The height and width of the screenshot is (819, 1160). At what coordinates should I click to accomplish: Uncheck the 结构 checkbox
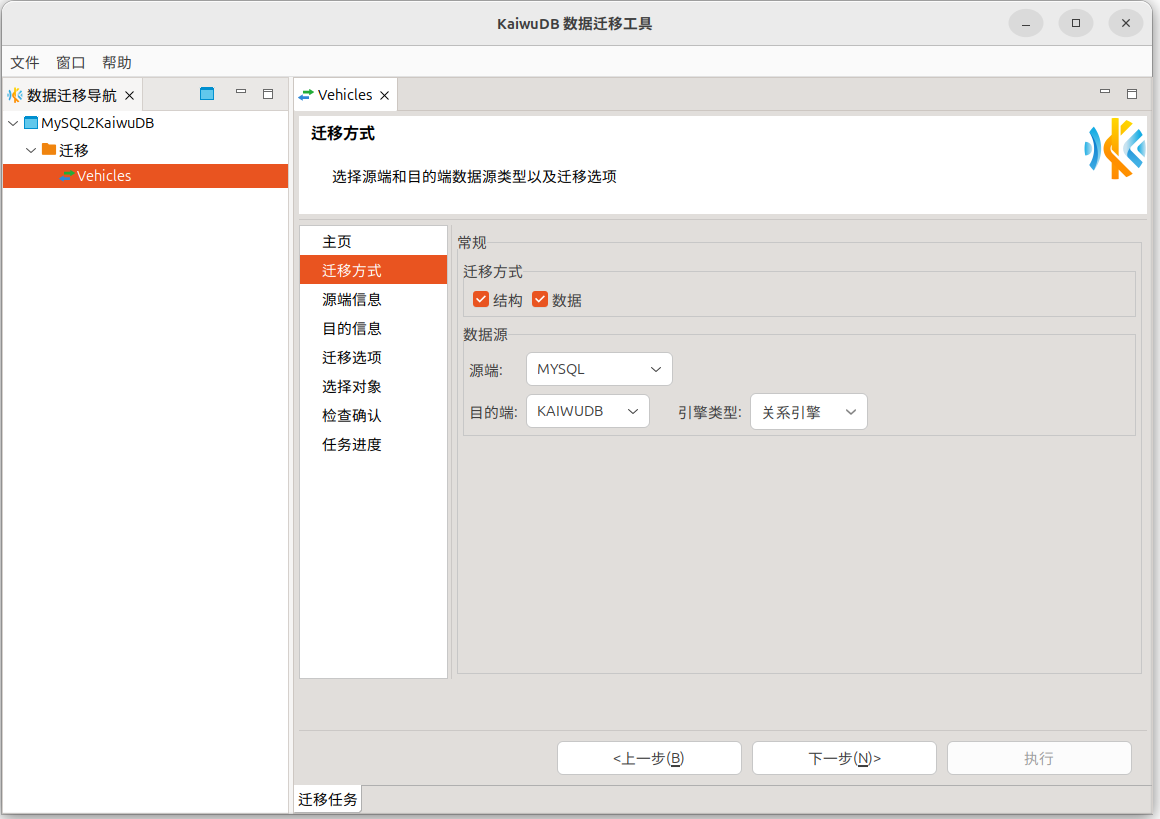coord(481,299)
